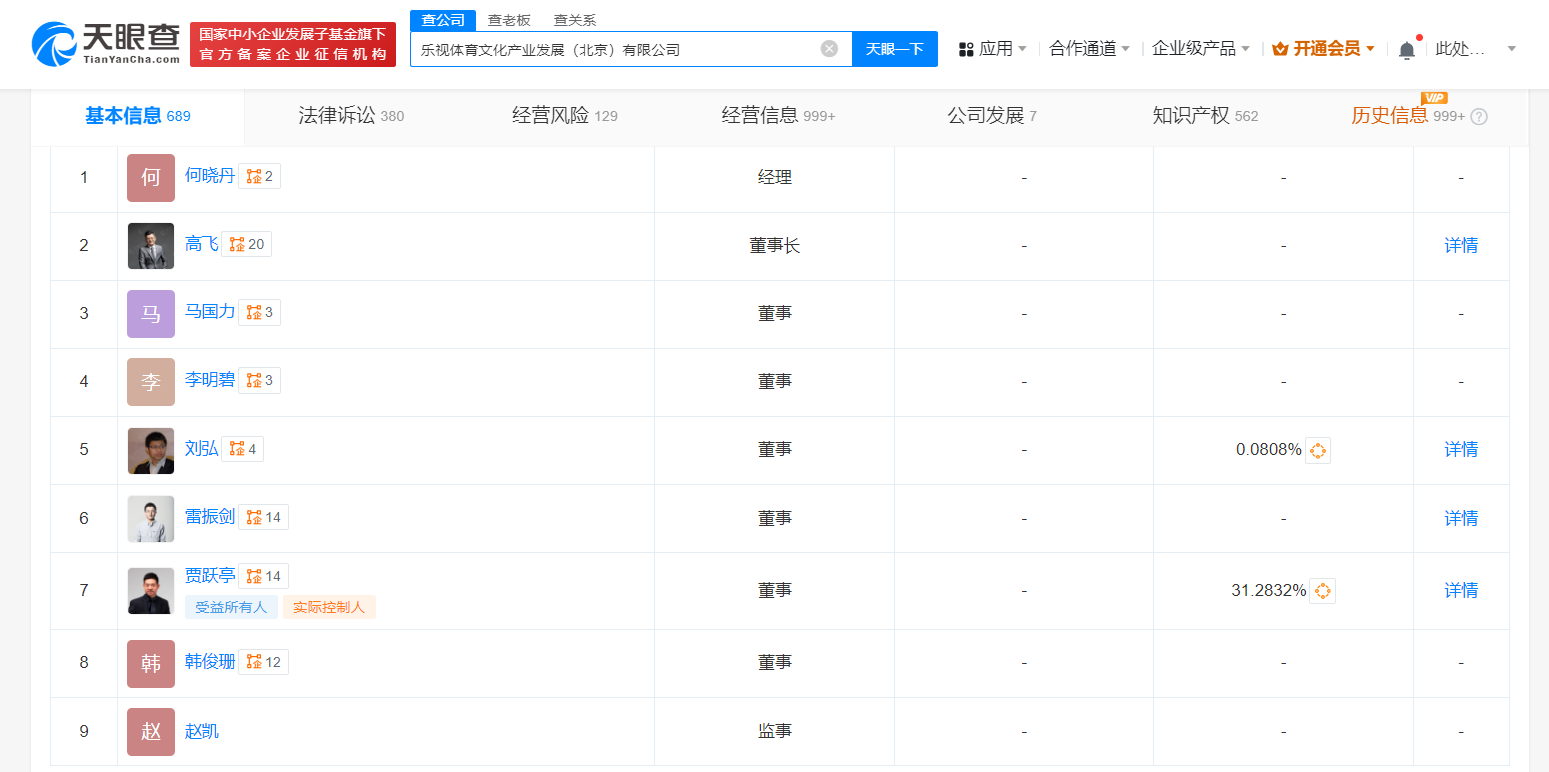Open 李明碧's profile link
The image size is (1549, 772).
[210, 380]
